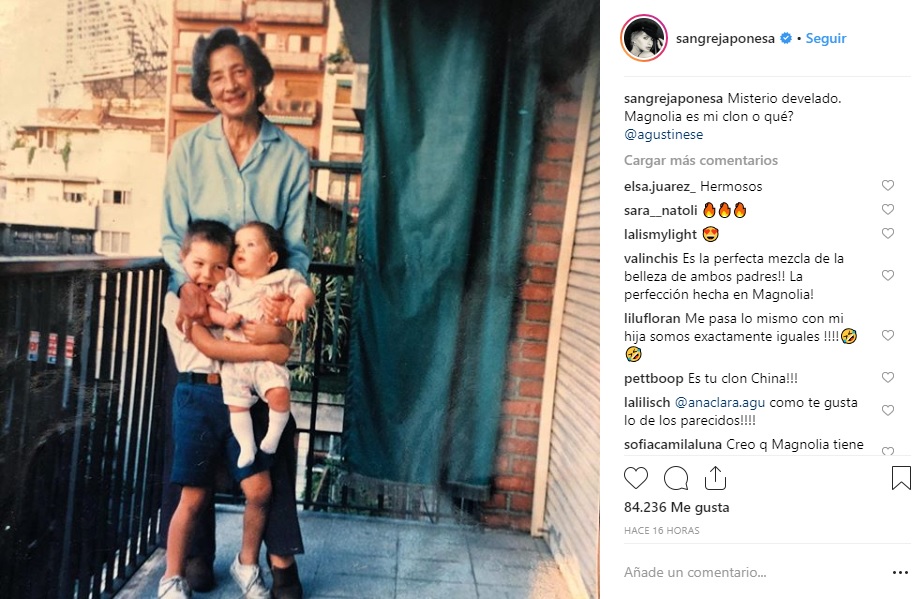918x599 pixels.
Task: Like sara__natoli comment heart
Action: [x=888, y=210]
